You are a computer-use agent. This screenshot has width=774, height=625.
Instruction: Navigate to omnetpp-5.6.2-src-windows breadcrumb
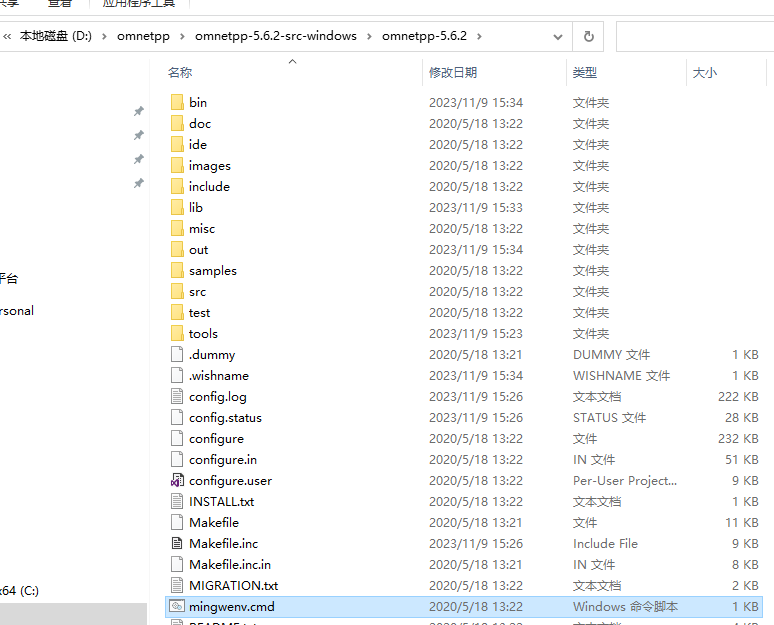[275, 36]
